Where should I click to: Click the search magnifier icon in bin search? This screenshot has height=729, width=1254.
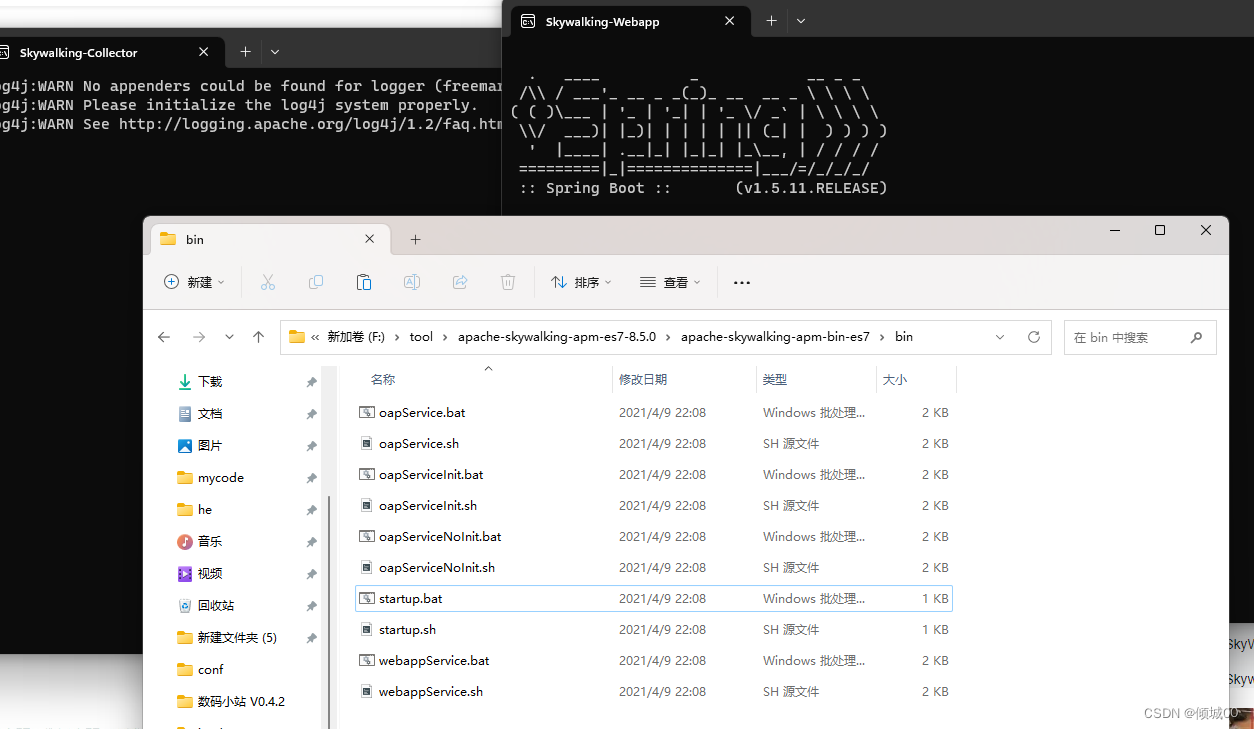[x=1196, y=338]
